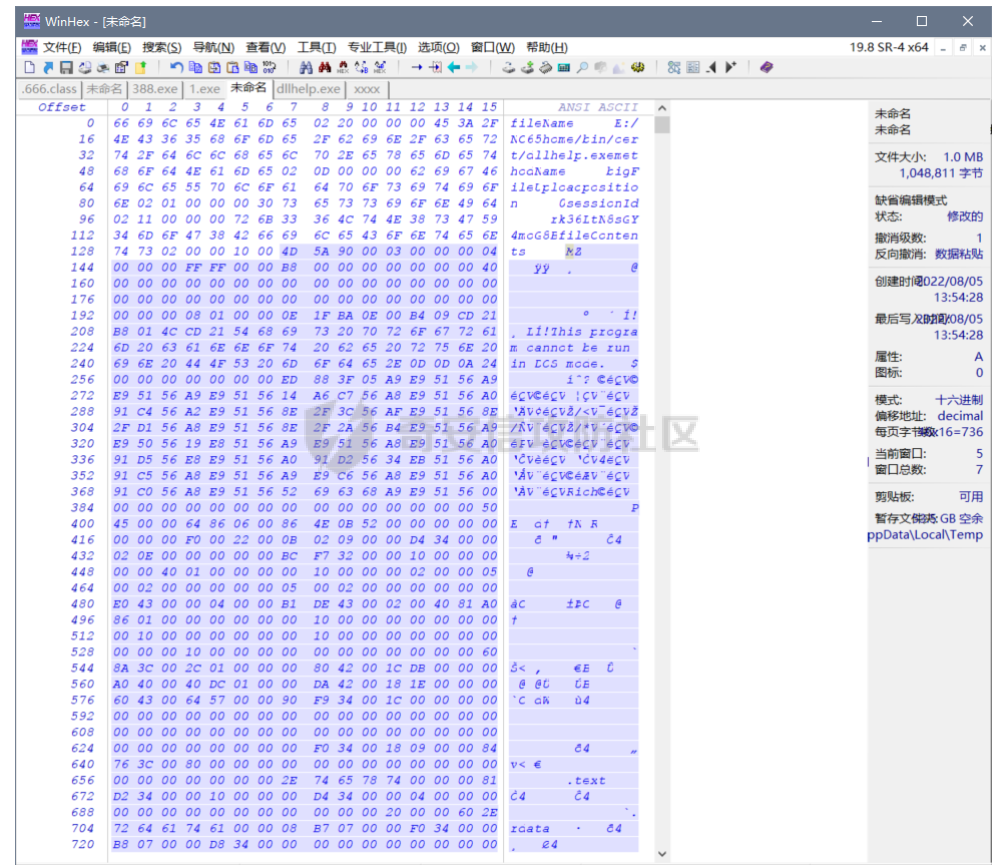Viewport: 1008px width, 867px height.
Task: Click the scrollbar down arrow of hex view
Action: (x=662, y=854)
